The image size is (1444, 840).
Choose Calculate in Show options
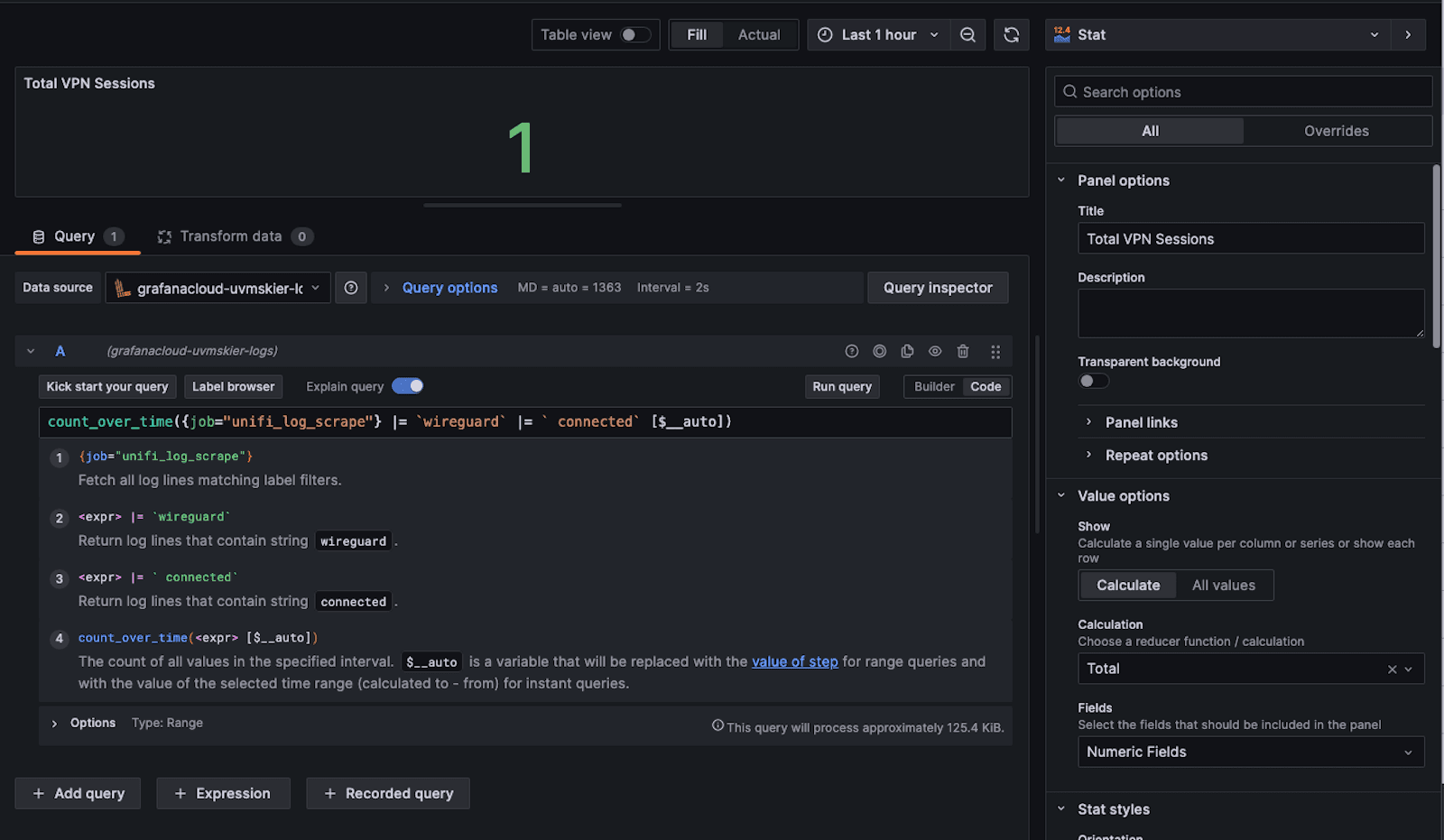point(1128,586)
